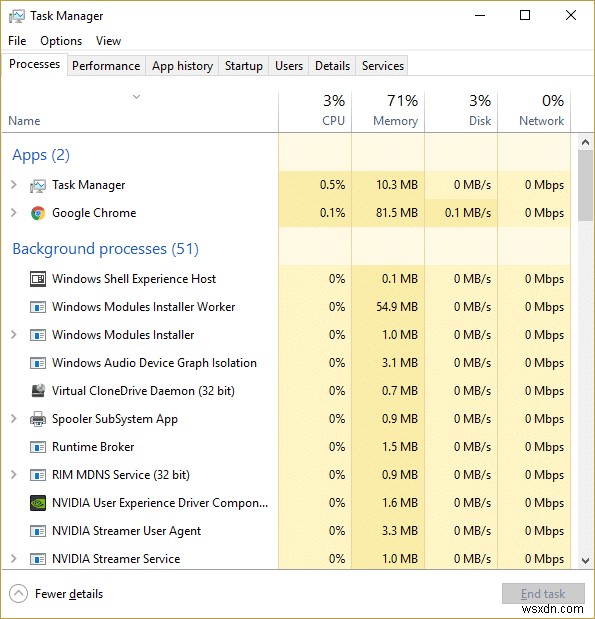The height and width of the screenshot is (619, 595).
Task: Click Google Chrome's 81.5 MB memory cell
Action: coord(388,213)
